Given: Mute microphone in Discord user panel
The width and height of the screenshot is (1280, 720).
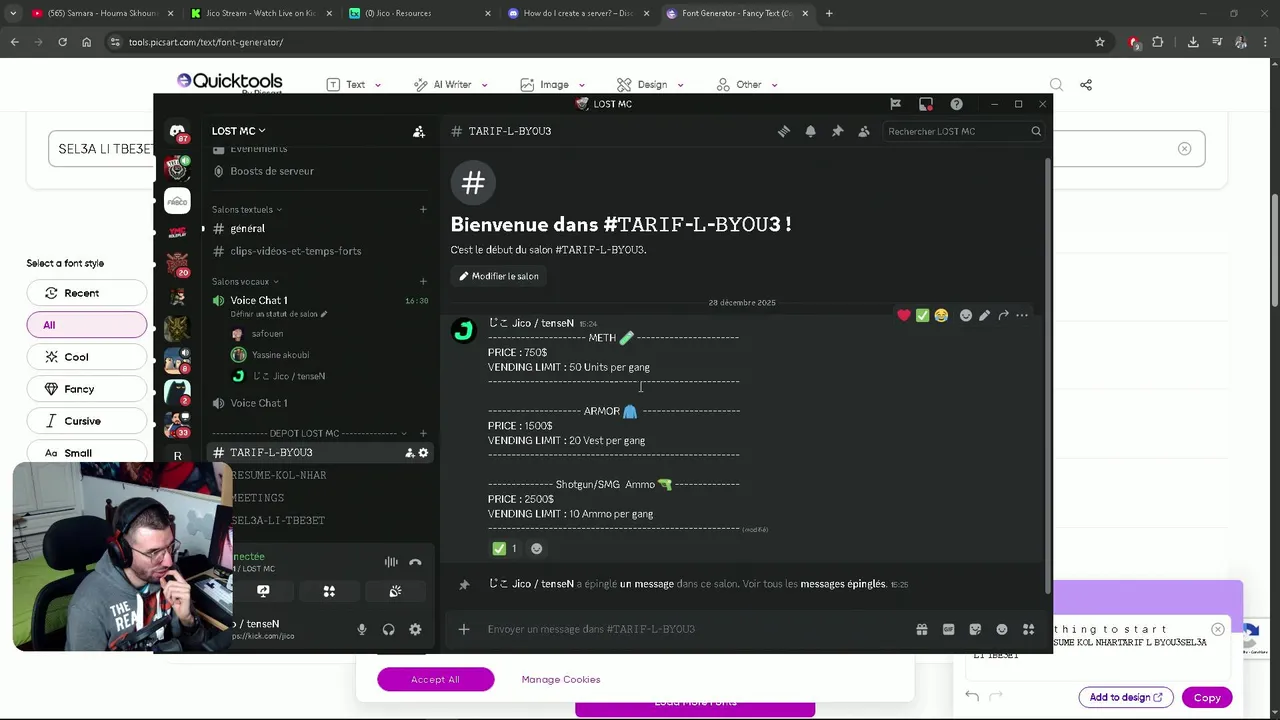Looking at the screenshot, I should 362,629.
